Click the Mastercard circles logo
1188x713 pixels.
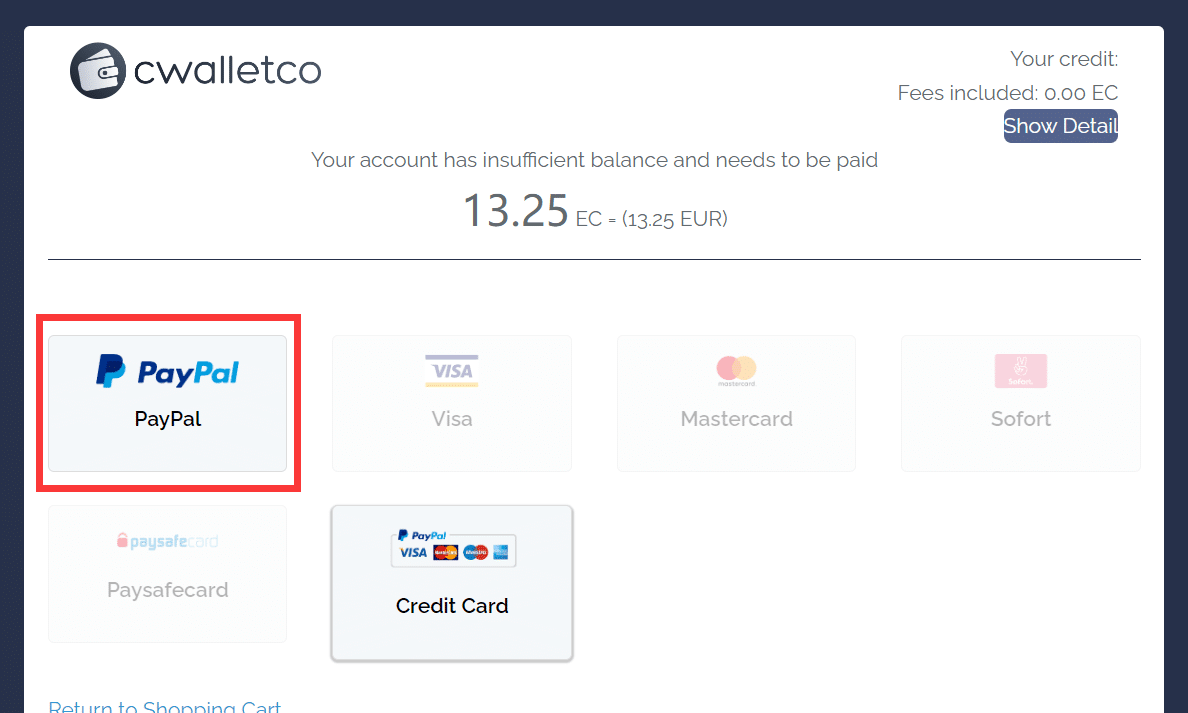coord(736,370)
